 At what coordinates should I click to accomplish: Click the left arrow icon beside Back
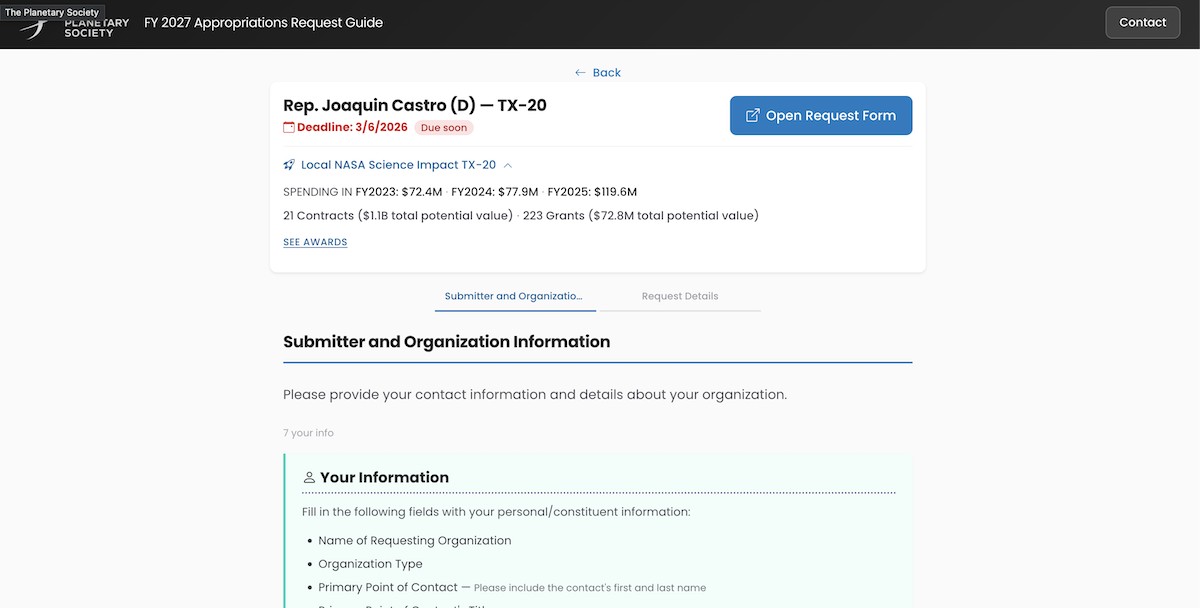tap(580, 73)
